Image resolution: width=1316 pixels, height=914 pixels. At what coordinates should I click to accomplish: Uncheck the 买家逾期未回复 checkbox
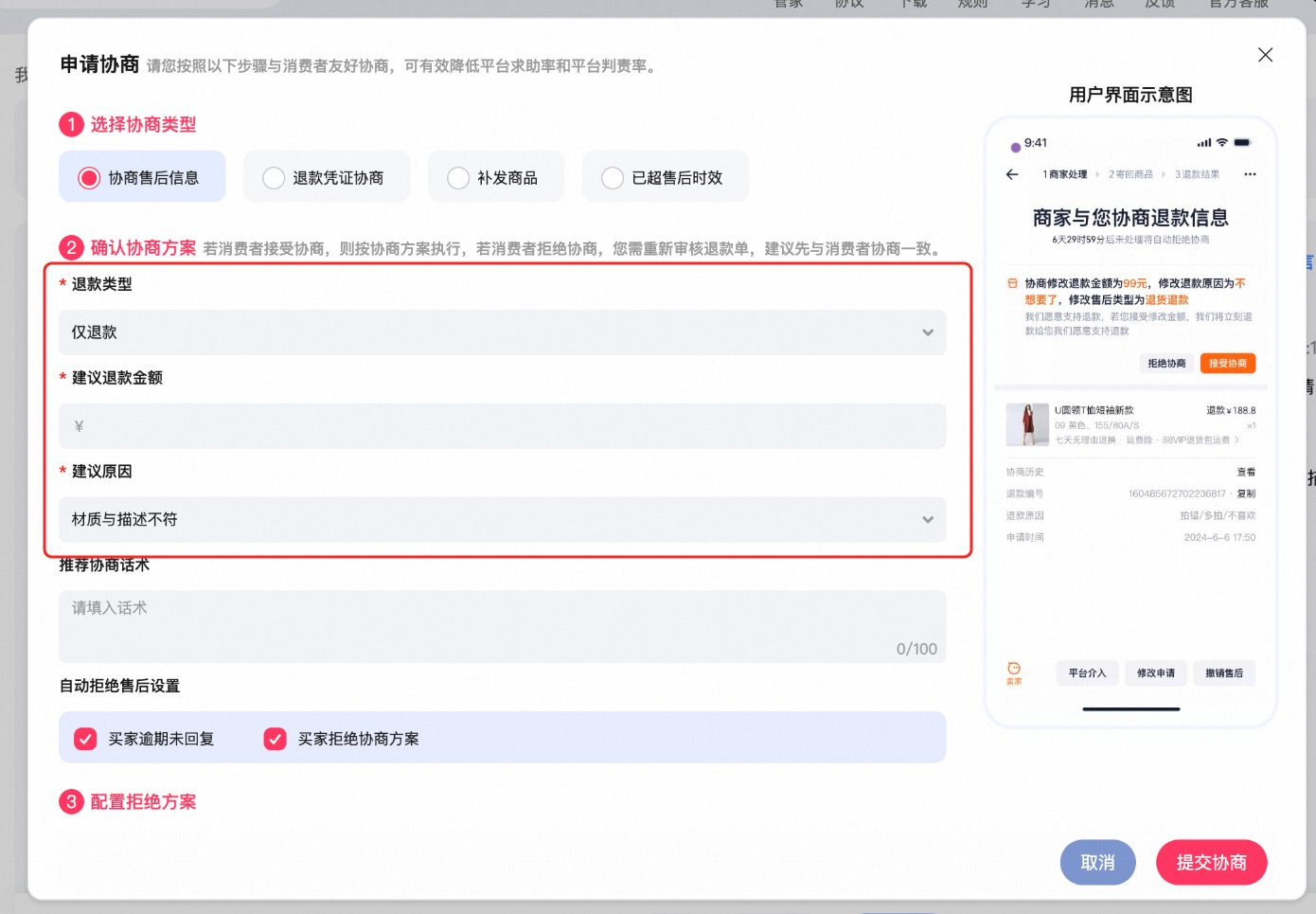[x=85, y=738]
